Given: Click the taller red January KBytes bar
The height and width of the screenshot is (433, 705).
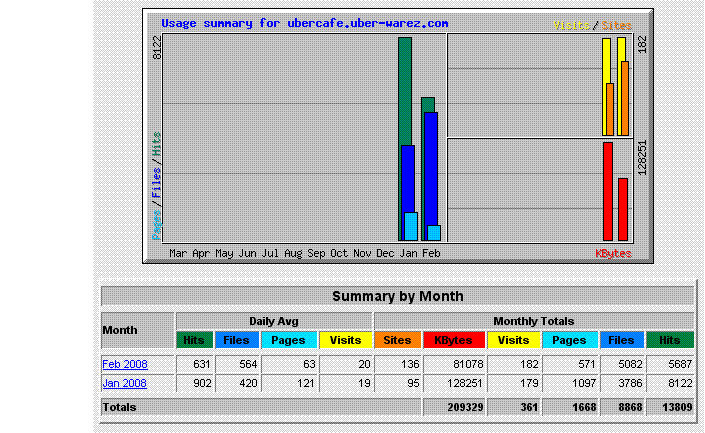Looking at the screenshot, I should pos(608,192).
